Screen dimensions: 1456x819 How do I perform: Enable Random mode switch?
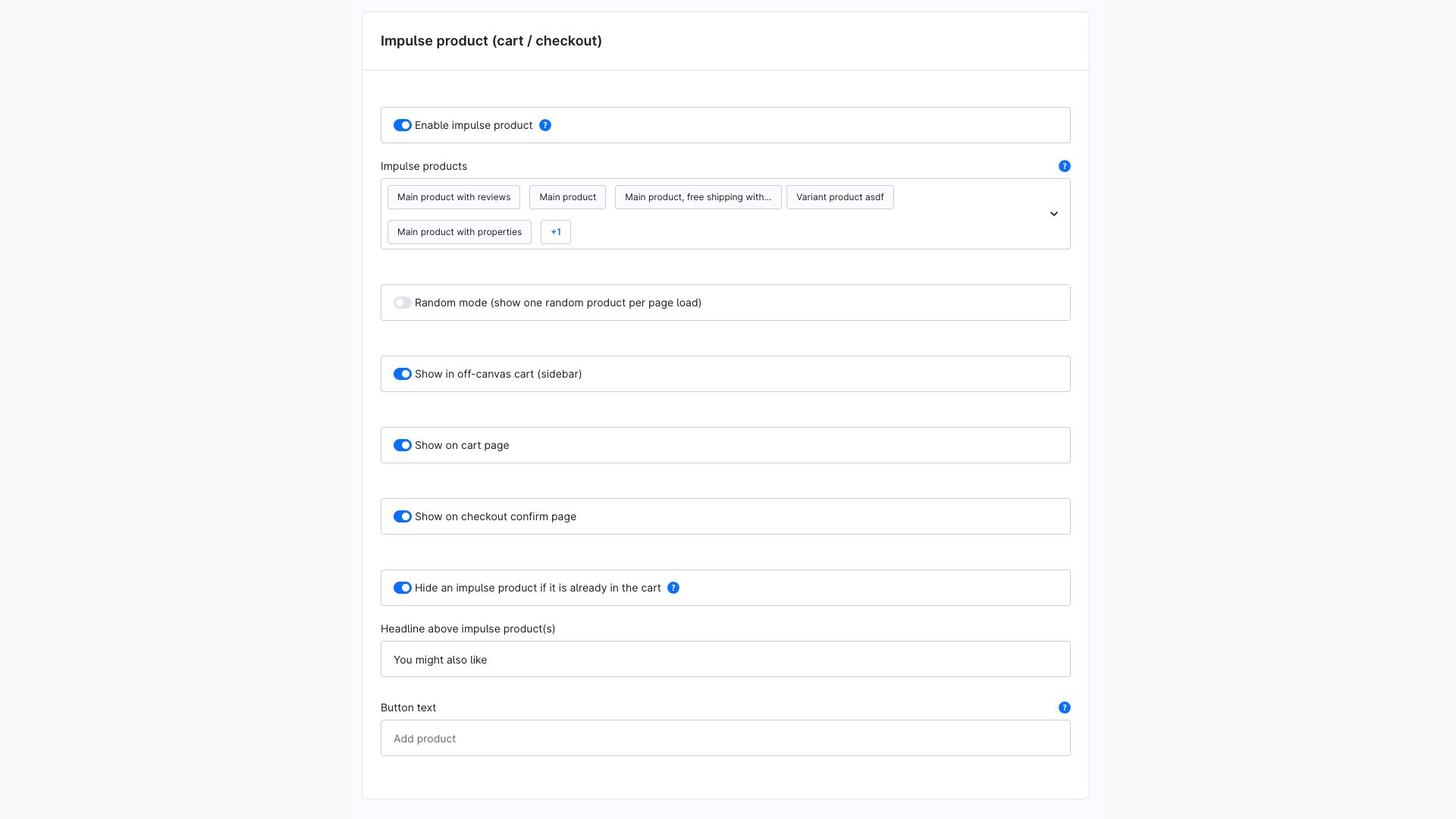click(403, 303)
